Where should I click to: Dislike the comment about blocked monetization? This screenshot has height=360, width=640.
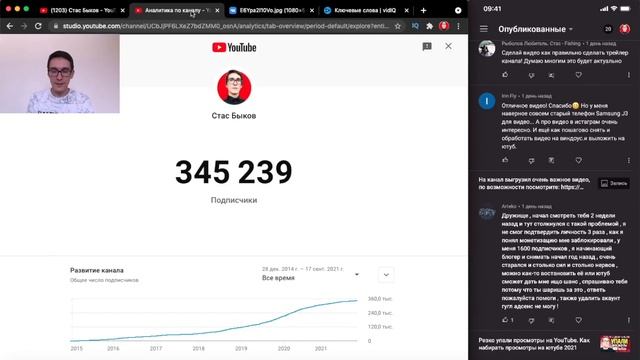click(531, 320)
